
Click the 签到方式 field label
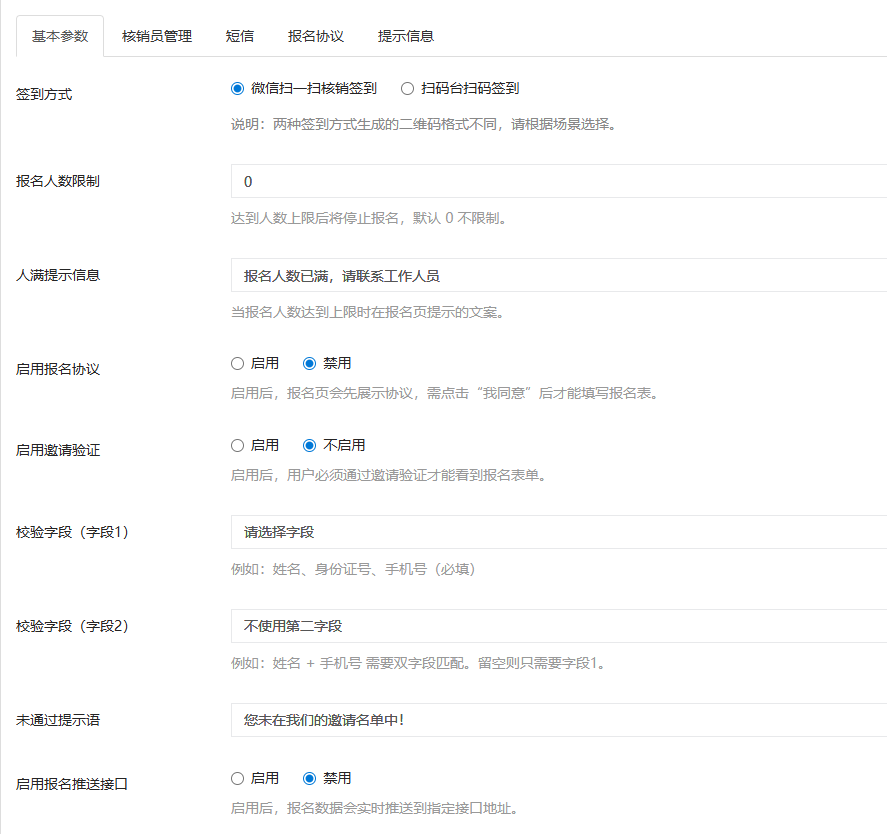pos(44,94)
